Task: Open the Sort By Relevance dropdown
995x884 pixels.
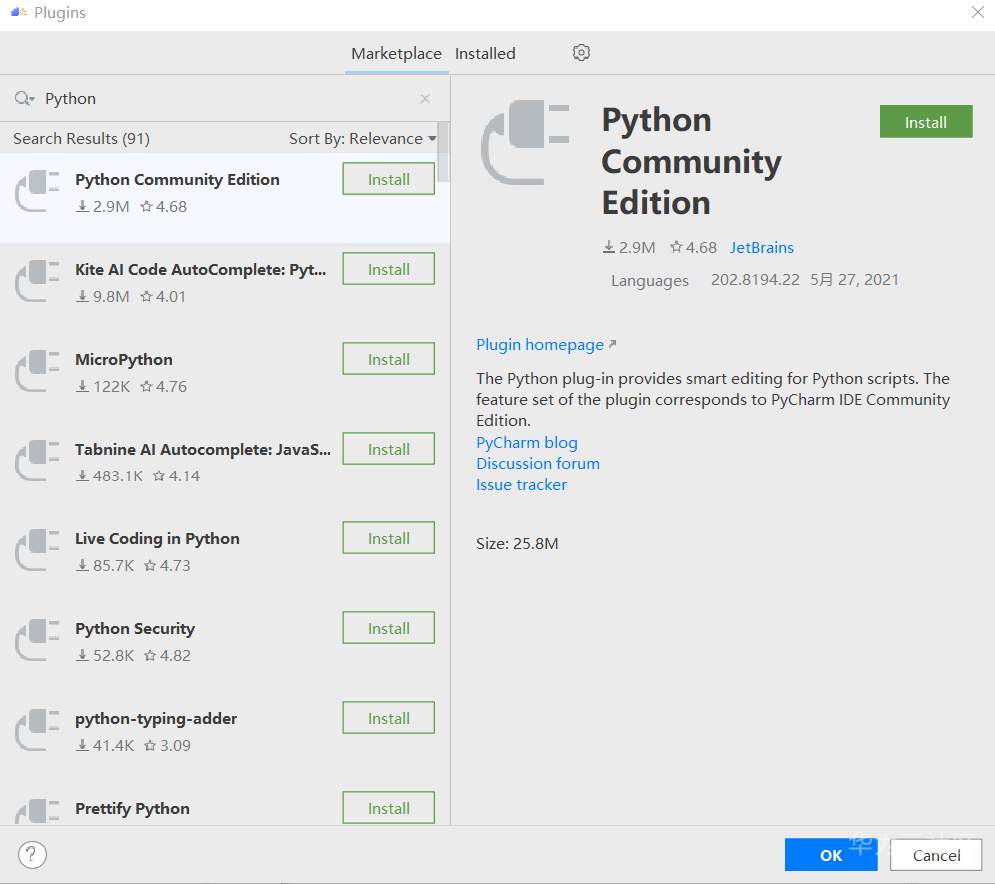Action: coord(362,139)
